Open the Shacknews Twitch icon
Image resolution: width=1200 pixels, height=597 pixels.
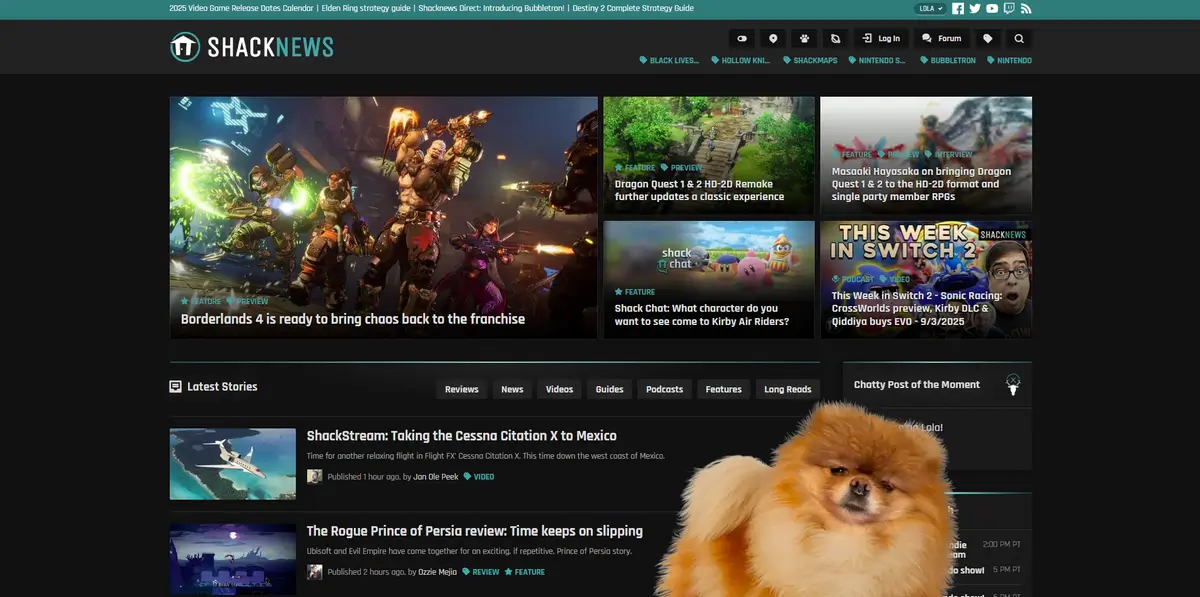(1009, 8)
